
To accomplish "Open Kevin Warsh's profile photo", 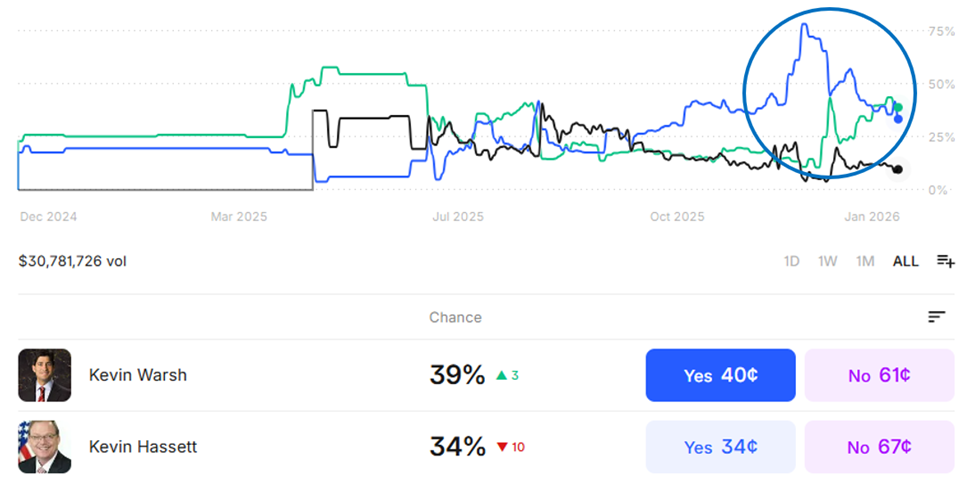I will (x=45, y=375).
